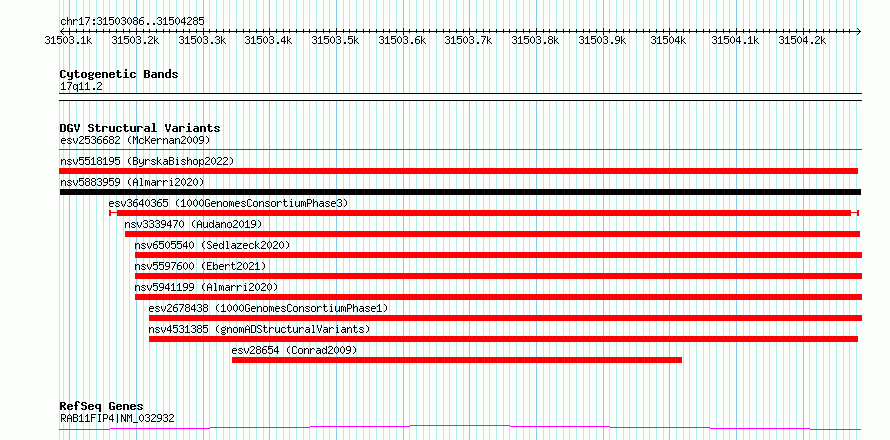Select the esv28654 (Conrad2009) label
Image resolution: width=890 pixels, height=440 pixels.
point(295,350)
